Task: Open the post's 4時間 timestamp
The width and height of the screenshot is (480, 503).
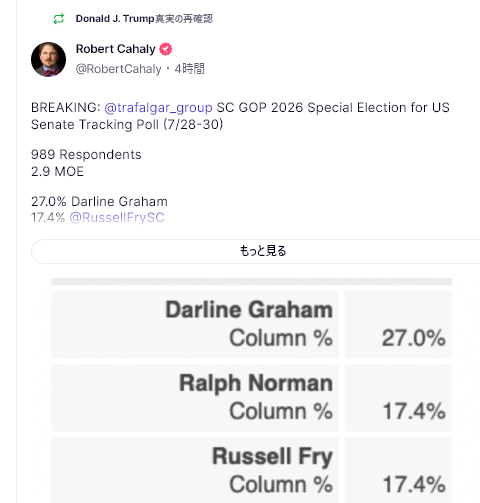Action: tap(189, 69)
